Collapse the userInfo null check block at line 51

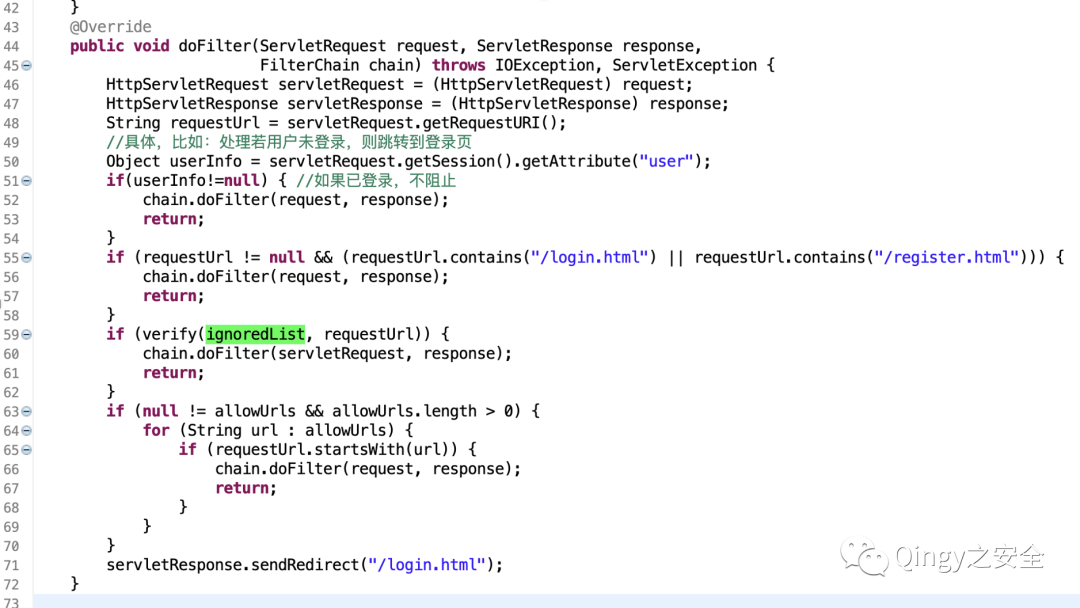pos(27,181)
